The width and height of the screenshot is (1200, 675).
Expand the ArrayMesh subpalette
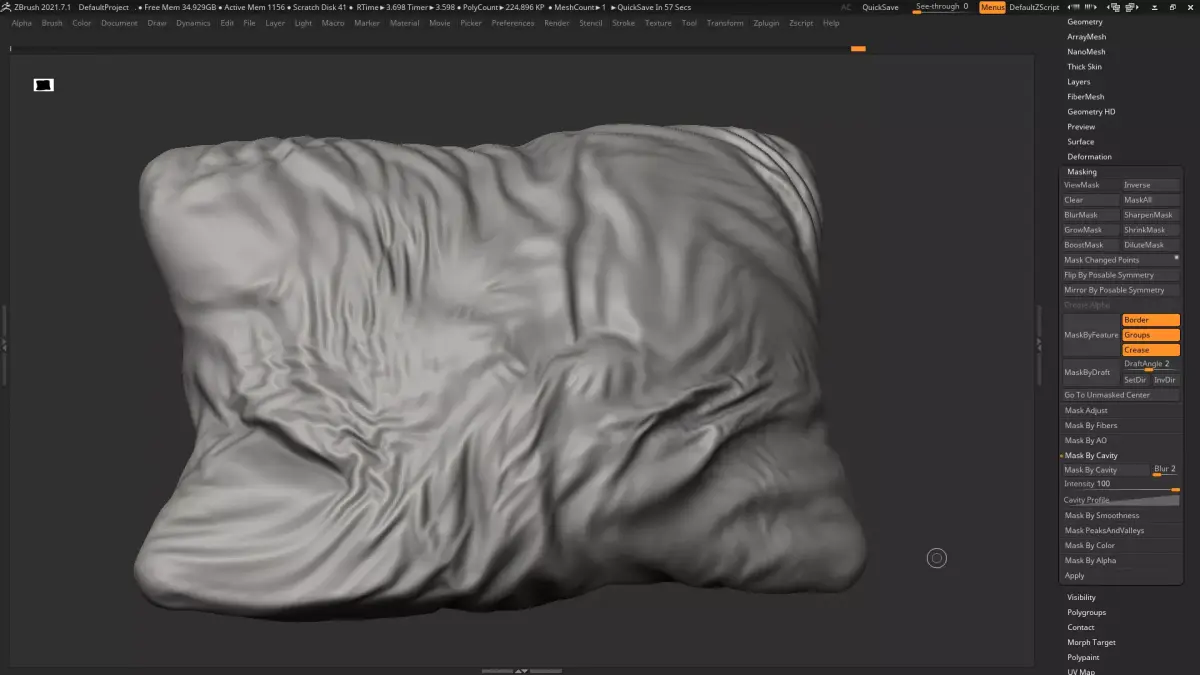coord(1087,37)
